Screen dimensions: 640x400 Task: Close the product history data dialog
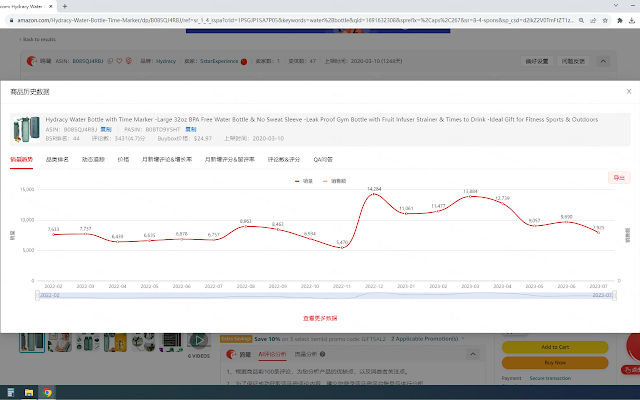coord(629,91)
